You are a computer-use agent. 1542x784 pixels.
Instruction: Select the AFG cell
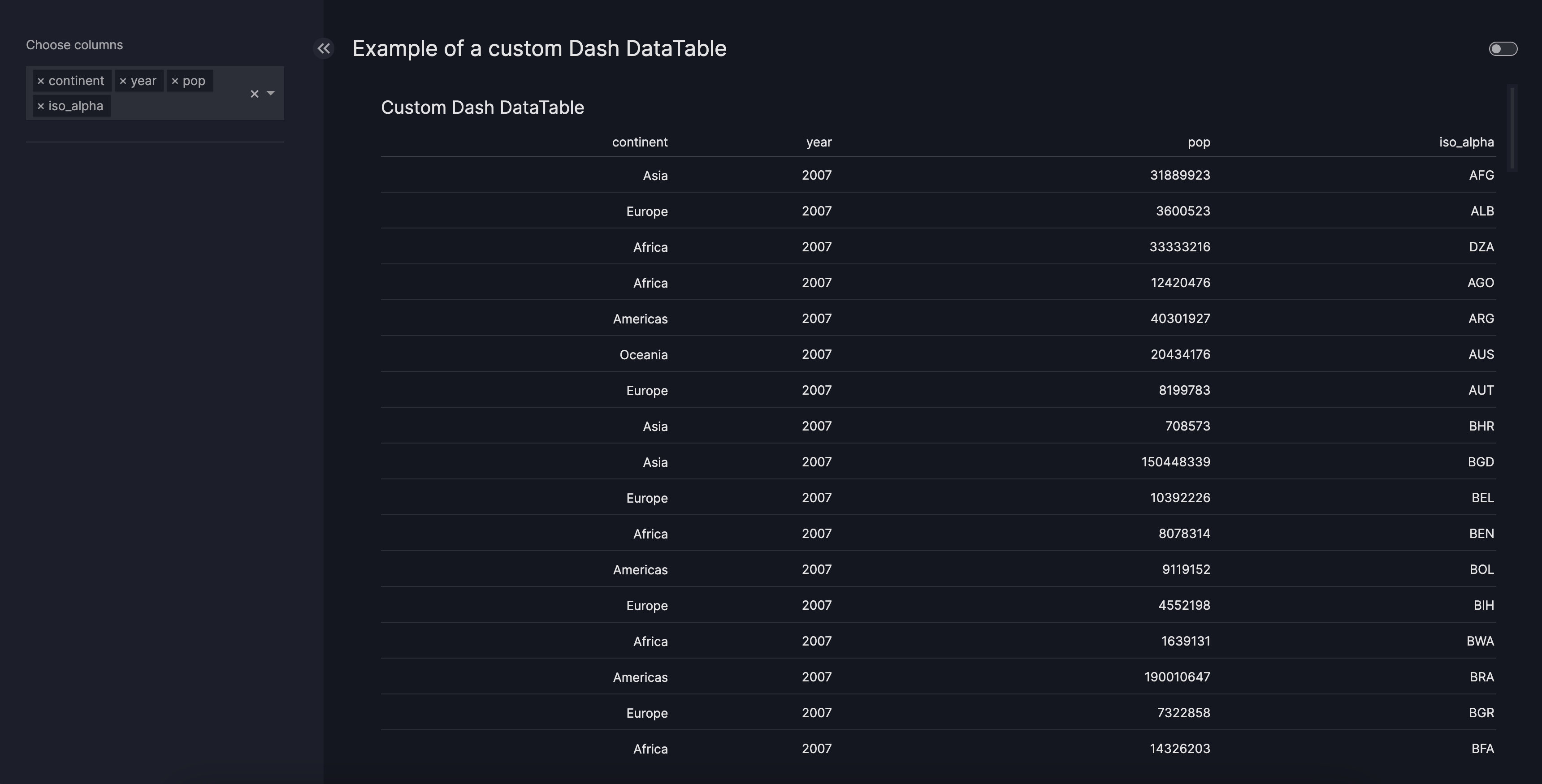pos(1481,175)
